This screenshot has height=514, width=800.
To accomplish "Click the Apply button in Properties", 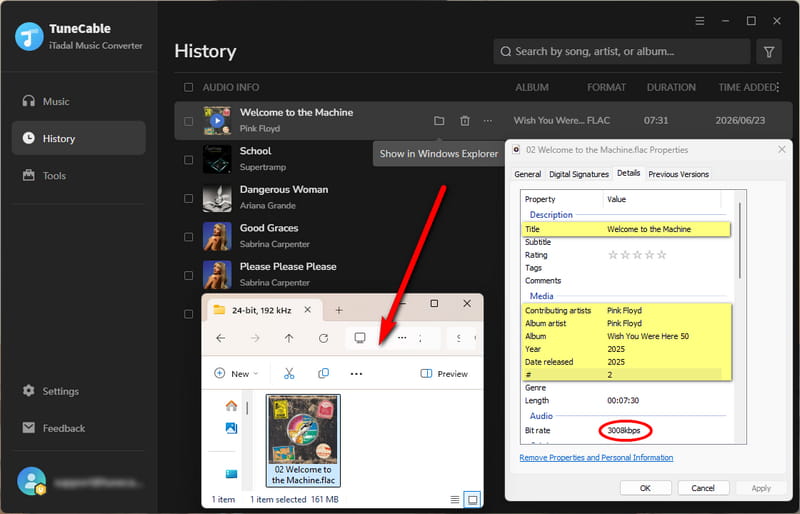I will coord(761,488).
